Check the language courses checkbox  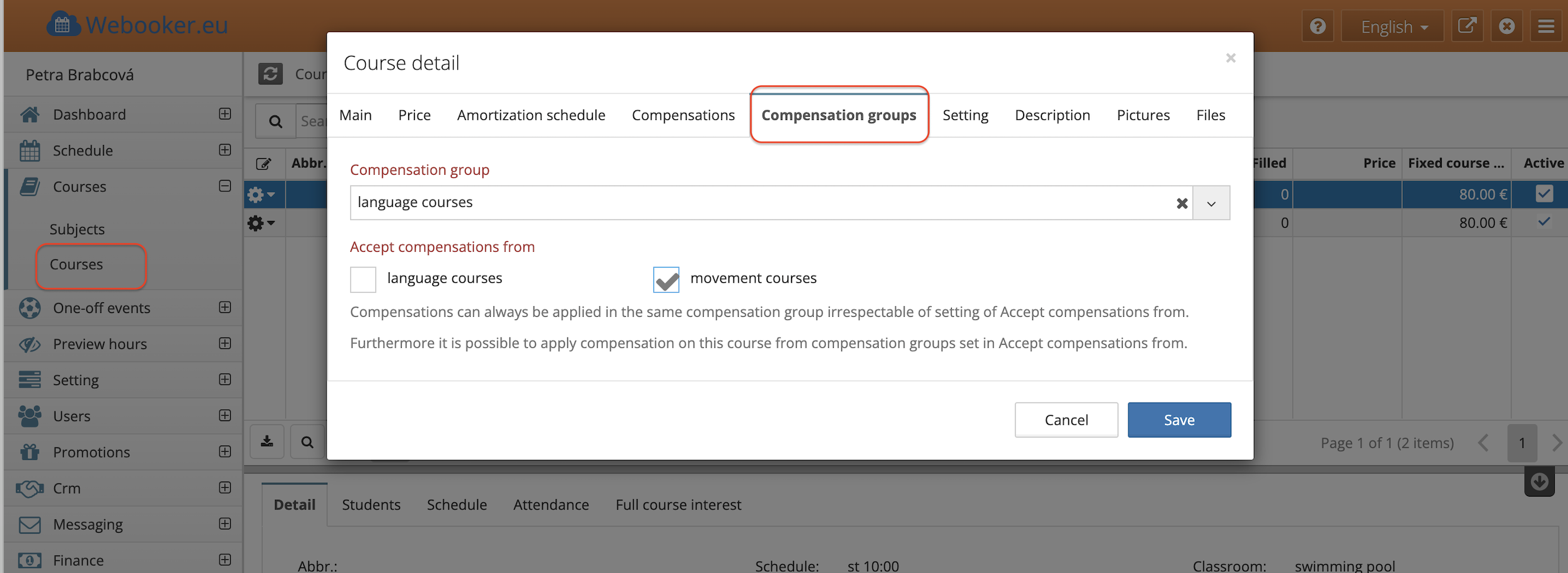(363, 279)
